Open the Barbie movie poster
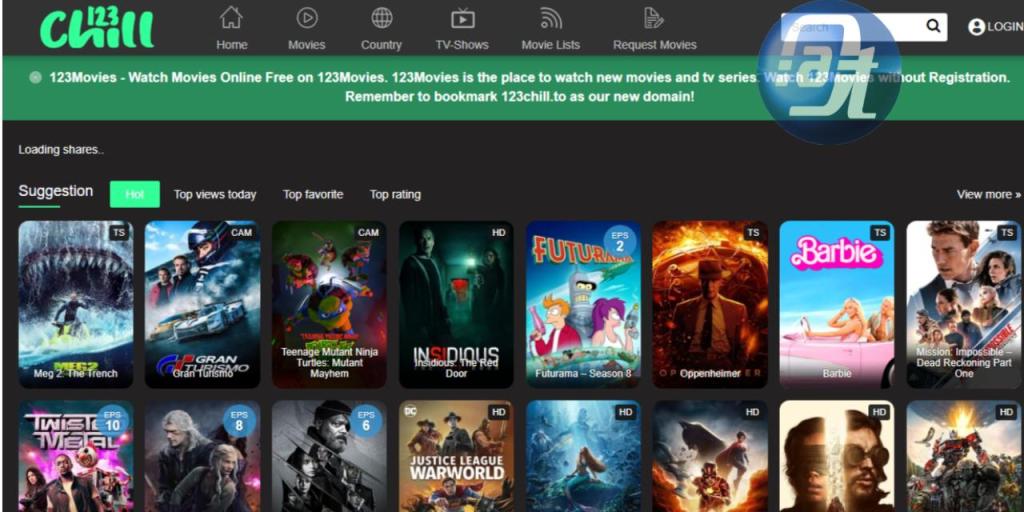The width and height of the screenshot is (1024, 512). click(x=837, y=304)
